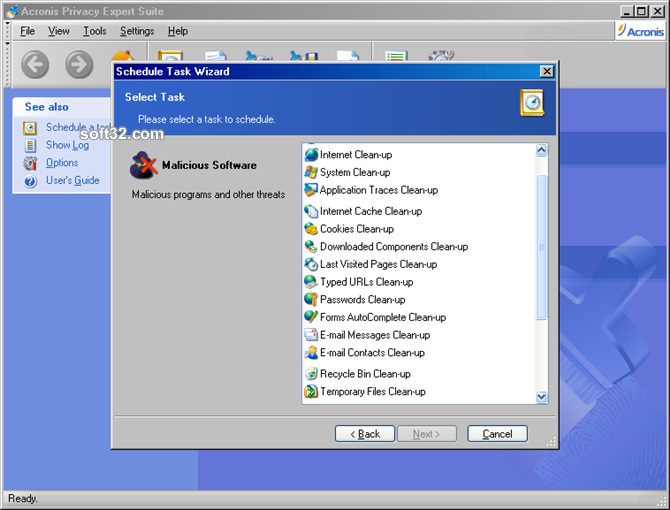Click the Acronis logo in the menu bar
The image size is (670, 510).
641,31
